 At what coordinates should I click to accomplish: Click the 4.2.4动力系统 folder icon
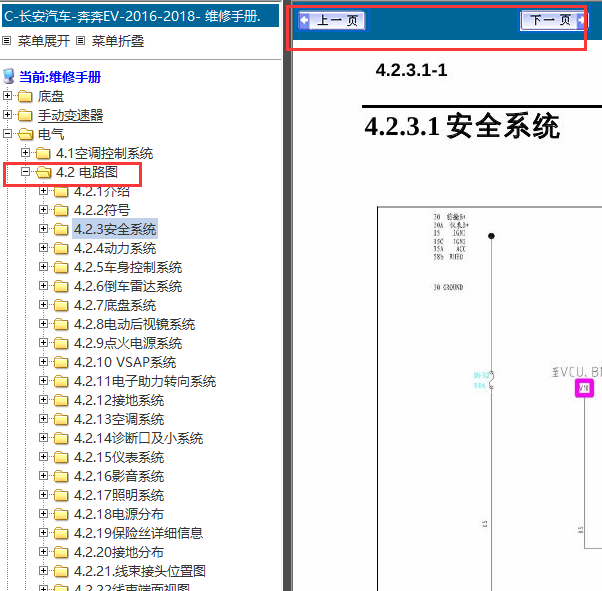tap(61, 248)
